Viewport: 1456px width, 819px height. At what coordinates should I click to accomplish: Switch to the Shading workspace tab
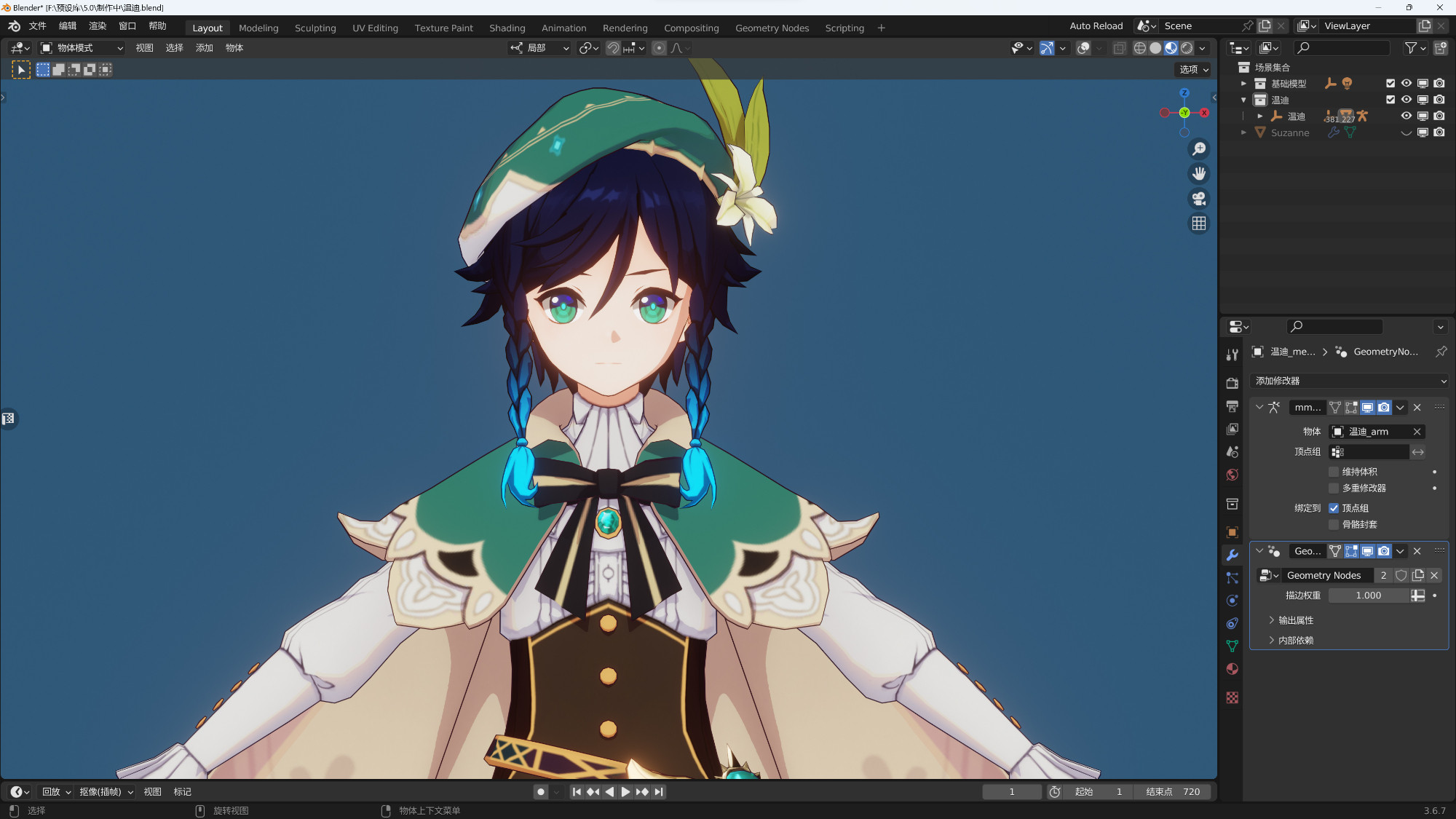click(x=507, y=28)
